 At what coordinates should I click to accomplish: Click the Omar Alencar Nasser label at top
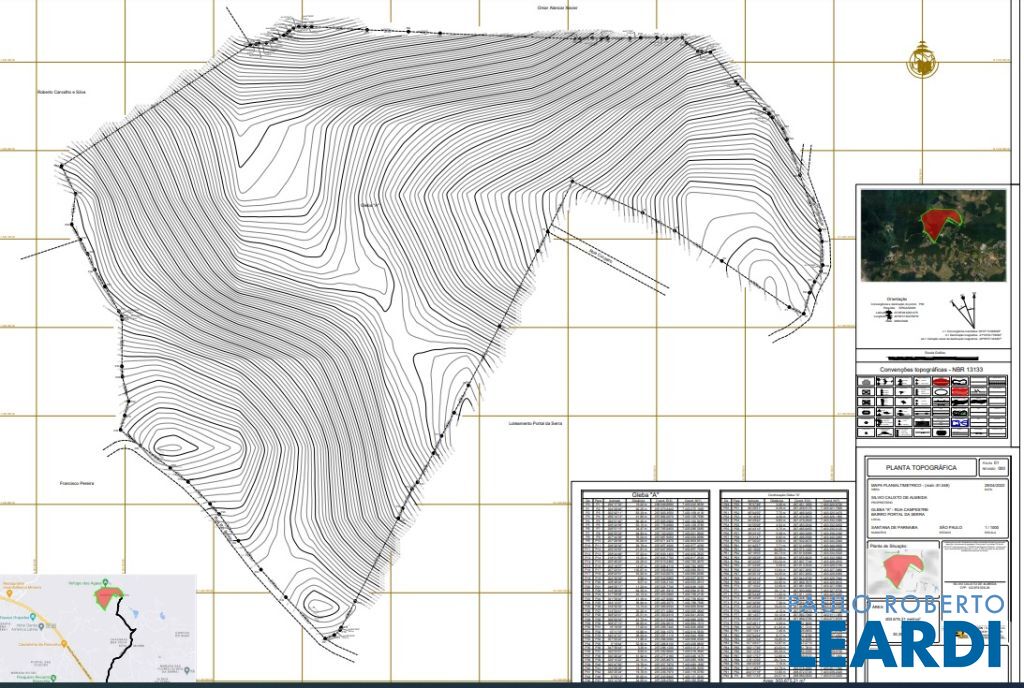[557, 7]
